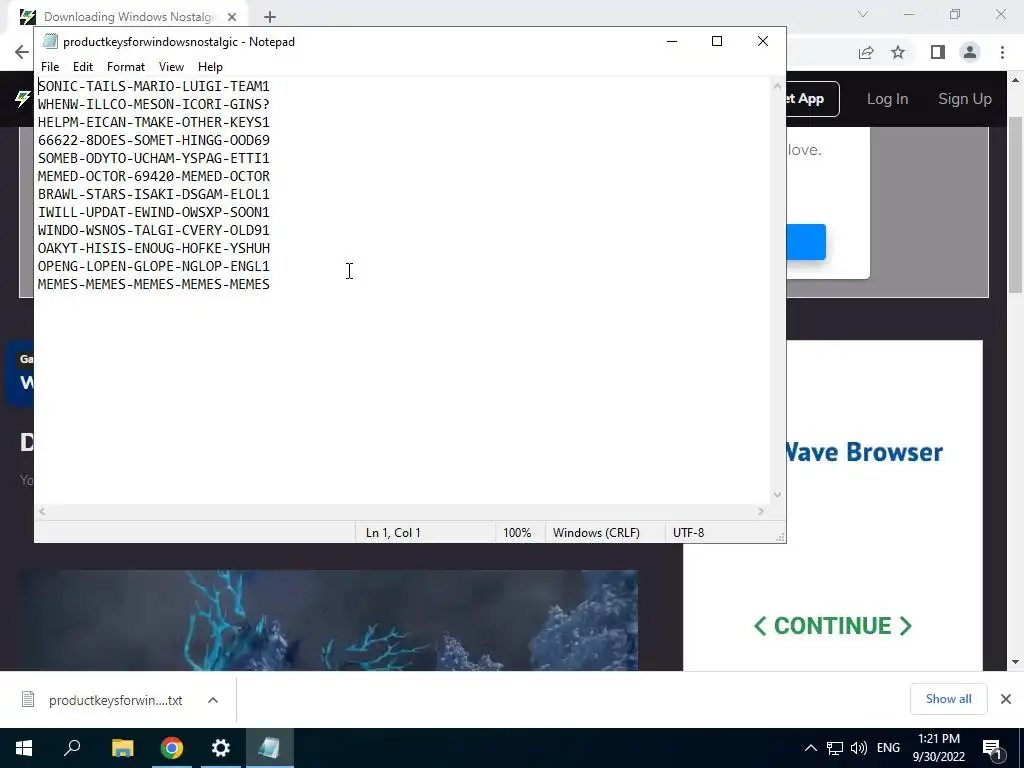
Task: Click the coral reef image thumbnail
Action: click(x=328, y=620)
